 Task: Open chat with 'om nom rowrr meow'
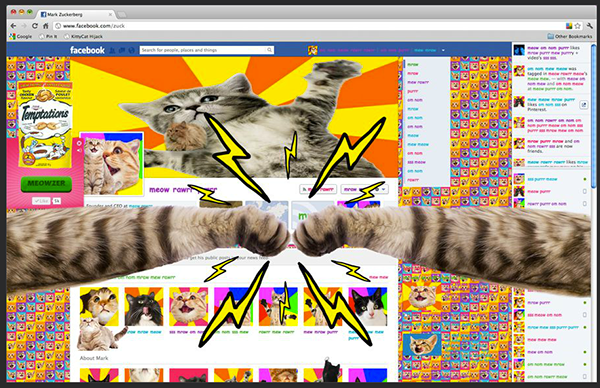point(551,377)
